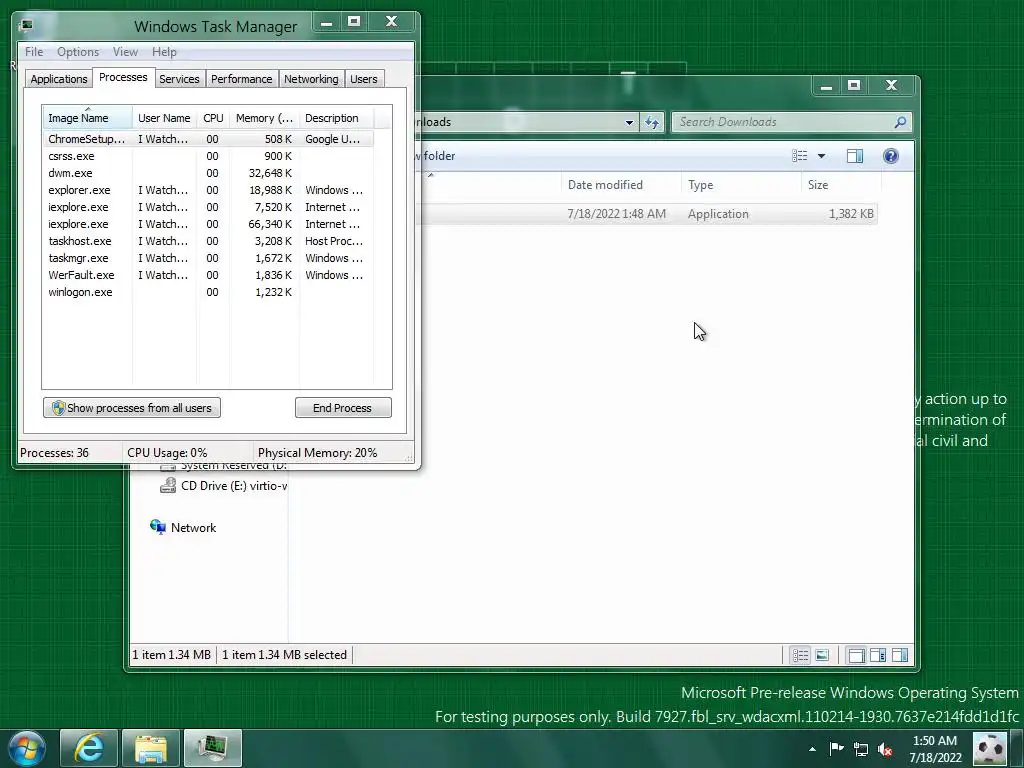
Task: Sort processes by Memory column
Action: pyautogui.click(x=264, y=118)
